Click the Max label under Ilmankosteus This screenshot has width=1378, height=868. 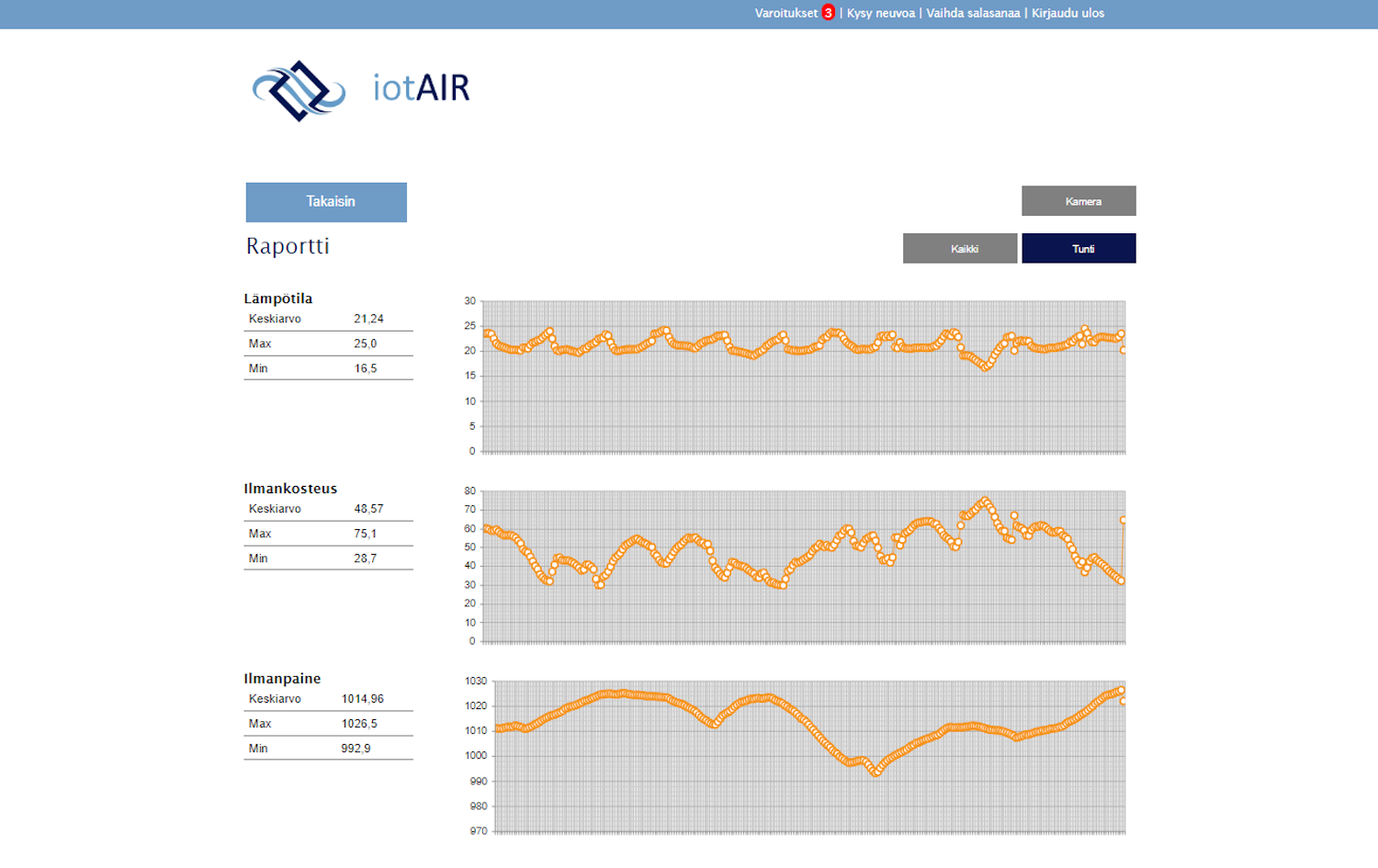(x=260, y=534)
